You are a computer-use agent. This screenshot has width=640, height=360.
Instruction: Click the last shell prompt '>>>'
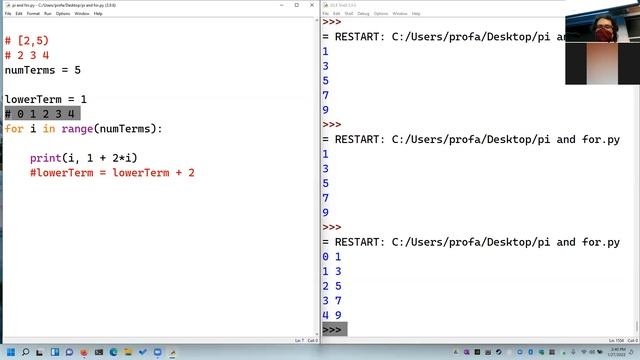tap(332, 330)
